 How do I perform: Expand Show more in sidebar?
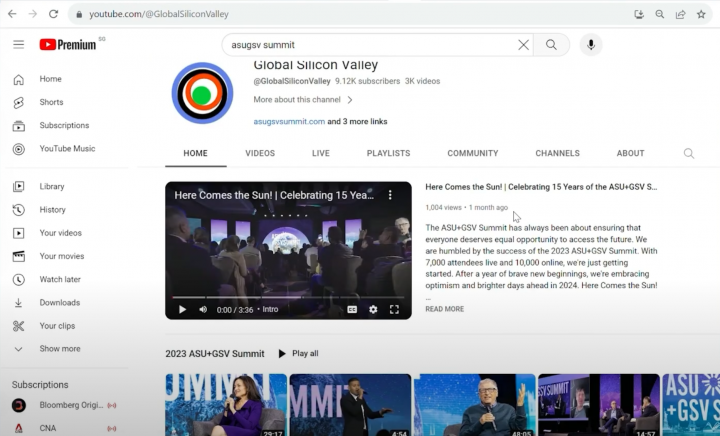point(59,349)
